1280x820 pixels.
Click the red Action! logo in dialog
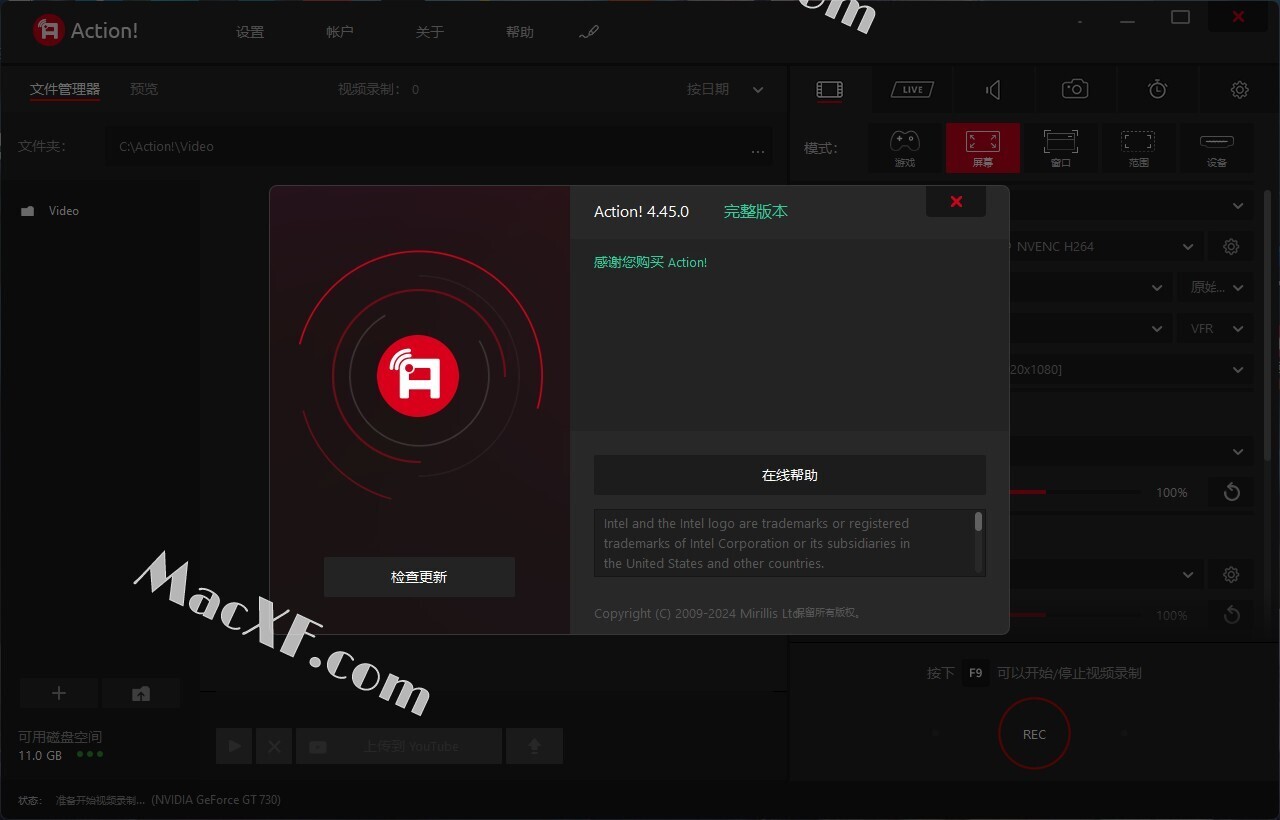[x=418, y=377]
